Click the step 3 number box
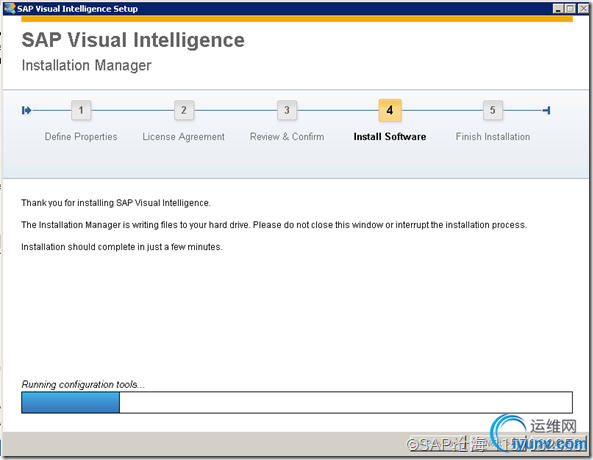 click(x=287, y=110)
